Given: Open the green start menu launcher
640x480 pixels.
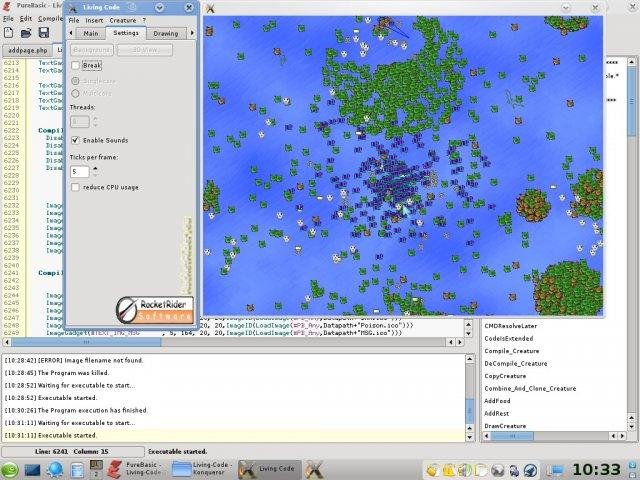Looking at the screenshot, I should pos(10,470).
